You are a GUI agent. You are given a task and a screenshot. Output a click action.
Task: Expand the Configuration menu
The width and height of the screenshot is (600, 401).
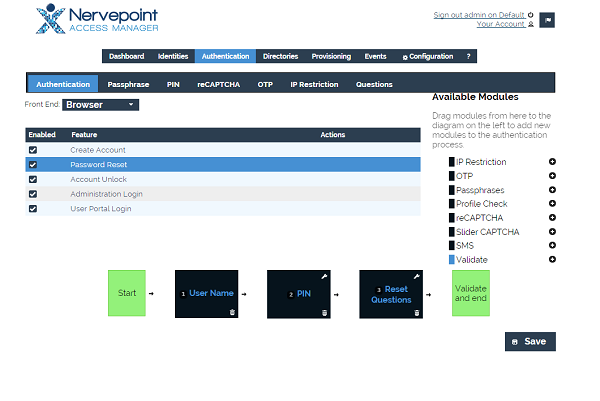(x=427, y=56)
